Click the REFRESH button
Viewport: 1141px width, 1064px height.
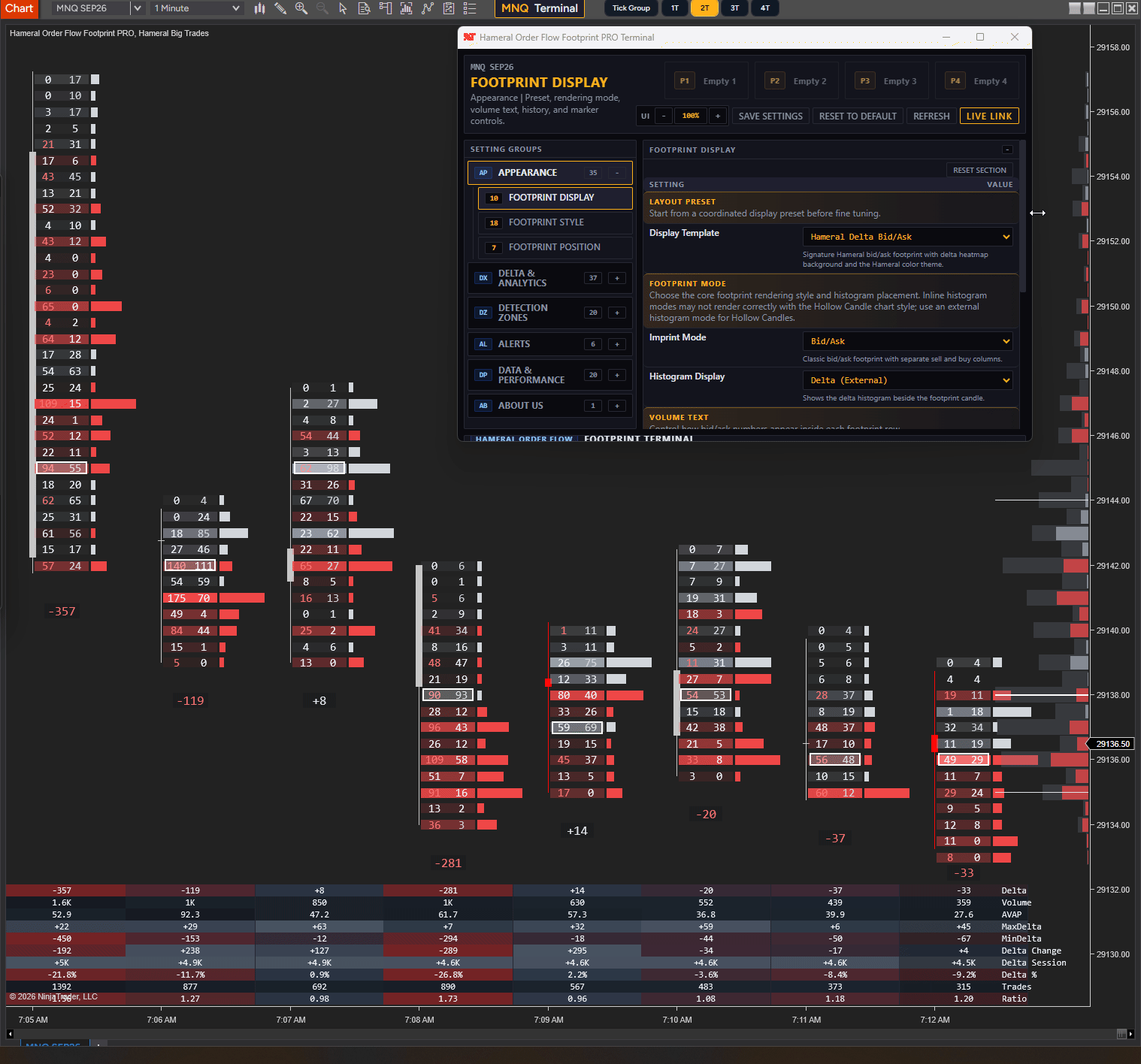tap(931, 116)
